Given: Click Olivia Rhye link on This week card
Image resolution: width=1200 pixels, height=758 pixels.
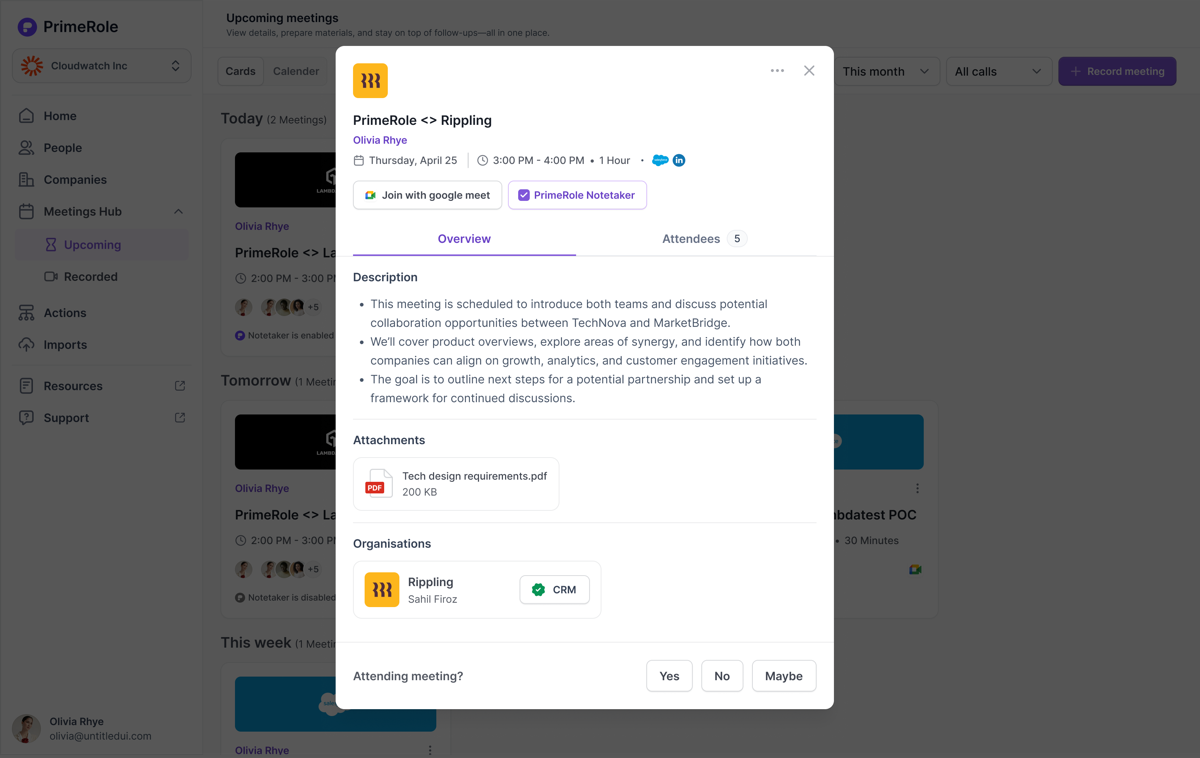Looking at the screenshot, I should click(262, 750).
